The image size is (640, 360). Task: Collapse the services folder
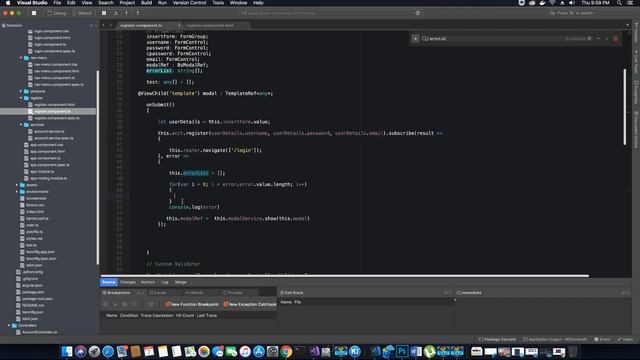(21, 125)
